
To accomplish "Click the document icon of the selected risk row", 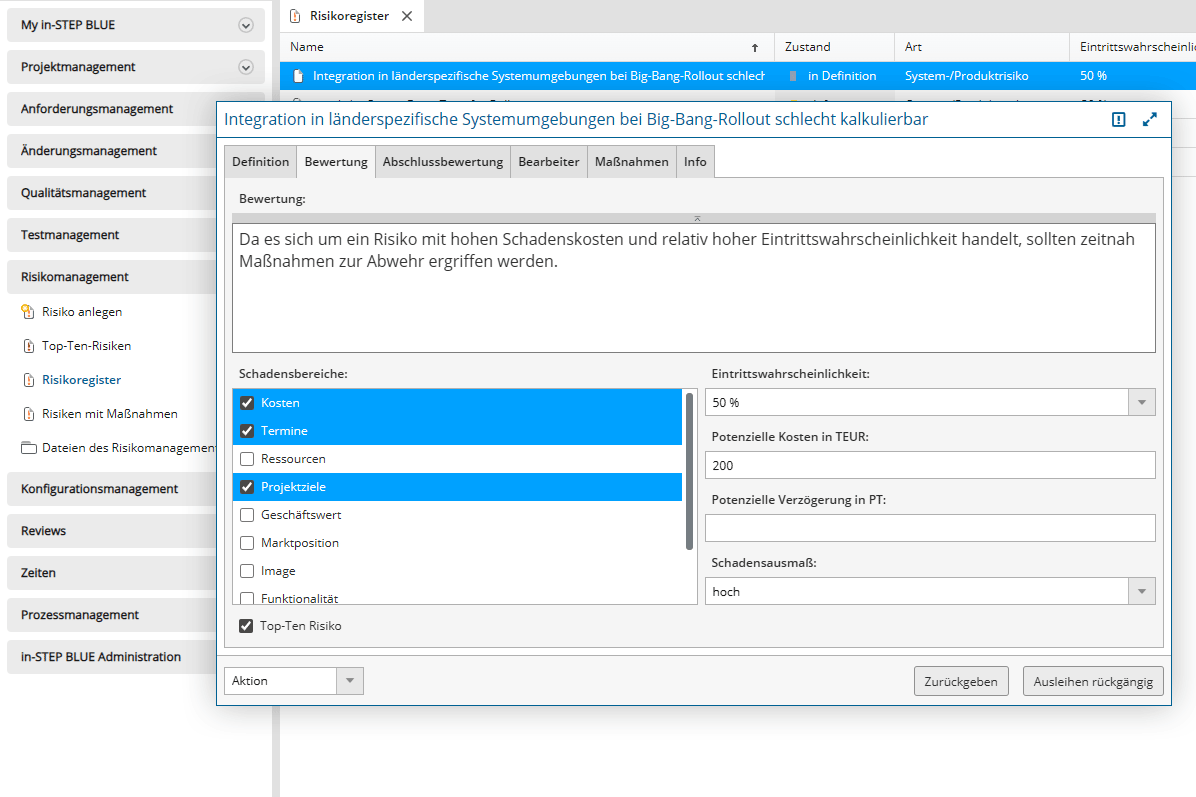I will click(297, 76).
